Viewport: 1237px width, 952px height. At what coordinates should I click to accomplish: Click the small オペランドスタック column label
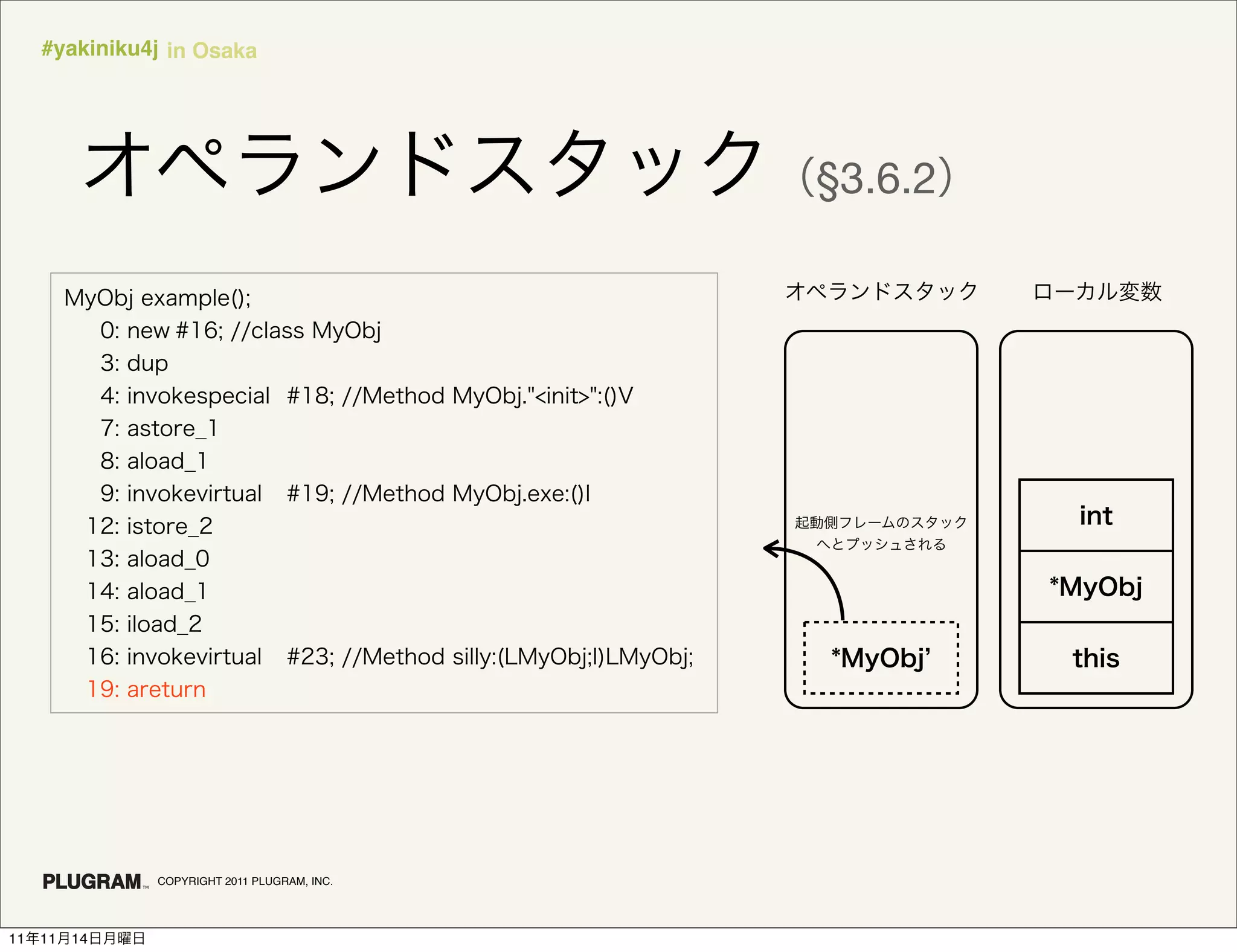tap(881, 291)
